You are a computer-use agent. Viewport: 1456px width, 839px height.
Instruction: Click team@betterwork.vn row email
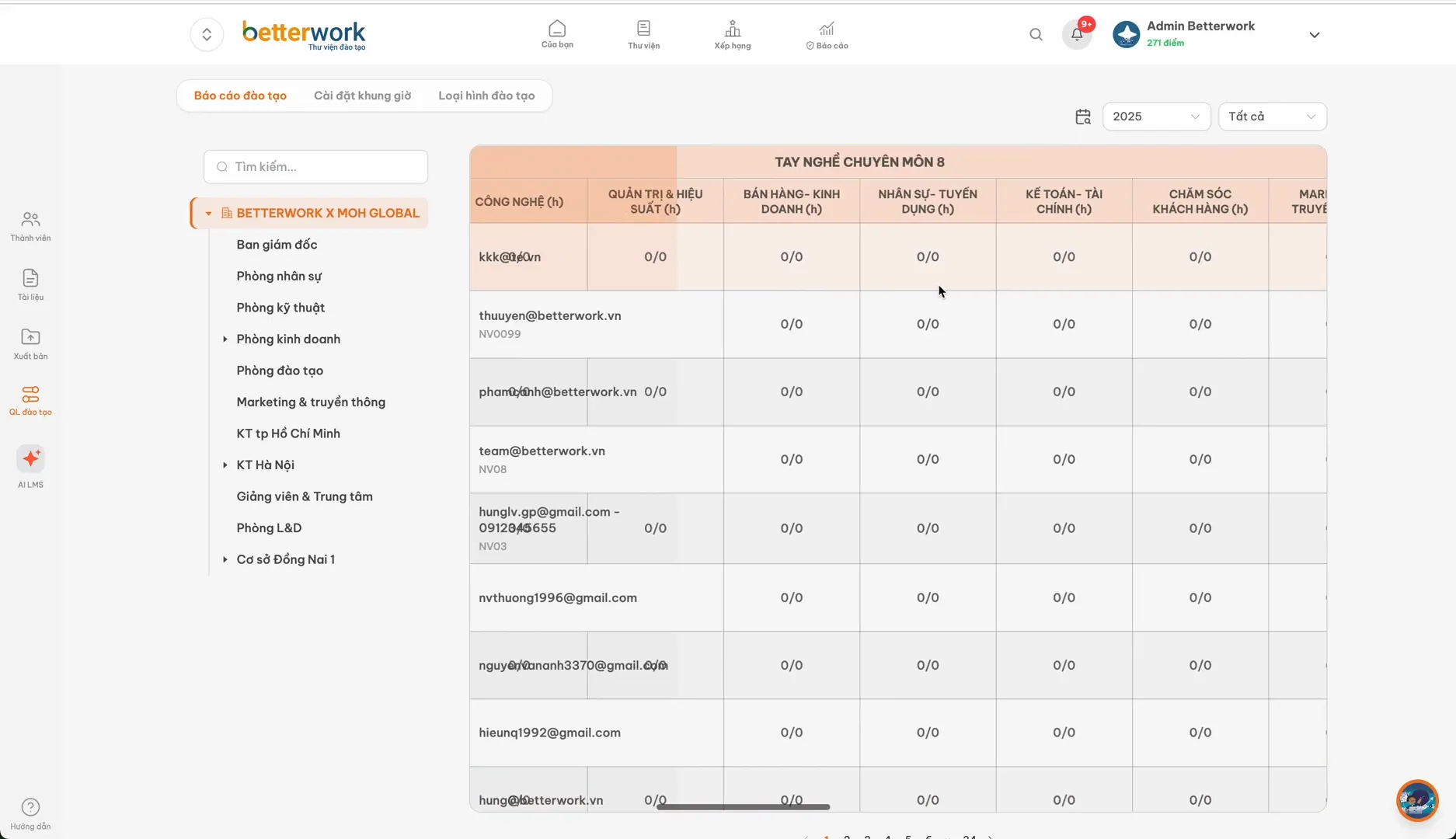[x=542, y=451]
